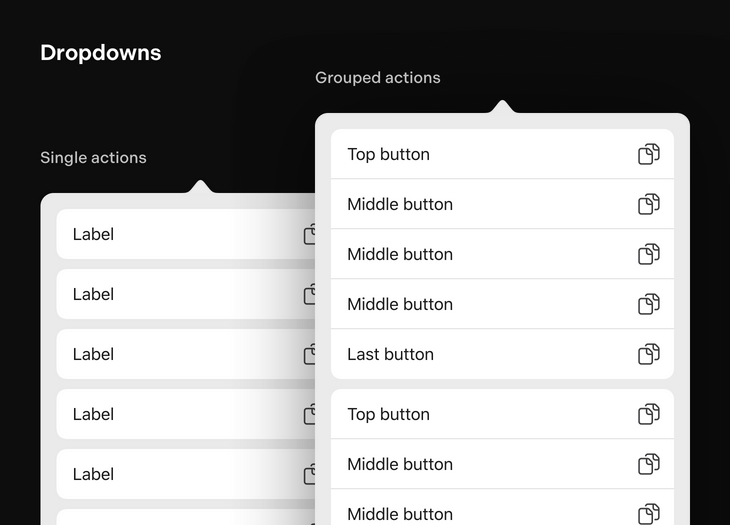Image resolution: width=730 pixels, height=525 pixels.
Task: Click the copy icon on the first group's second Middle button
Action: (x=648, y=254)
